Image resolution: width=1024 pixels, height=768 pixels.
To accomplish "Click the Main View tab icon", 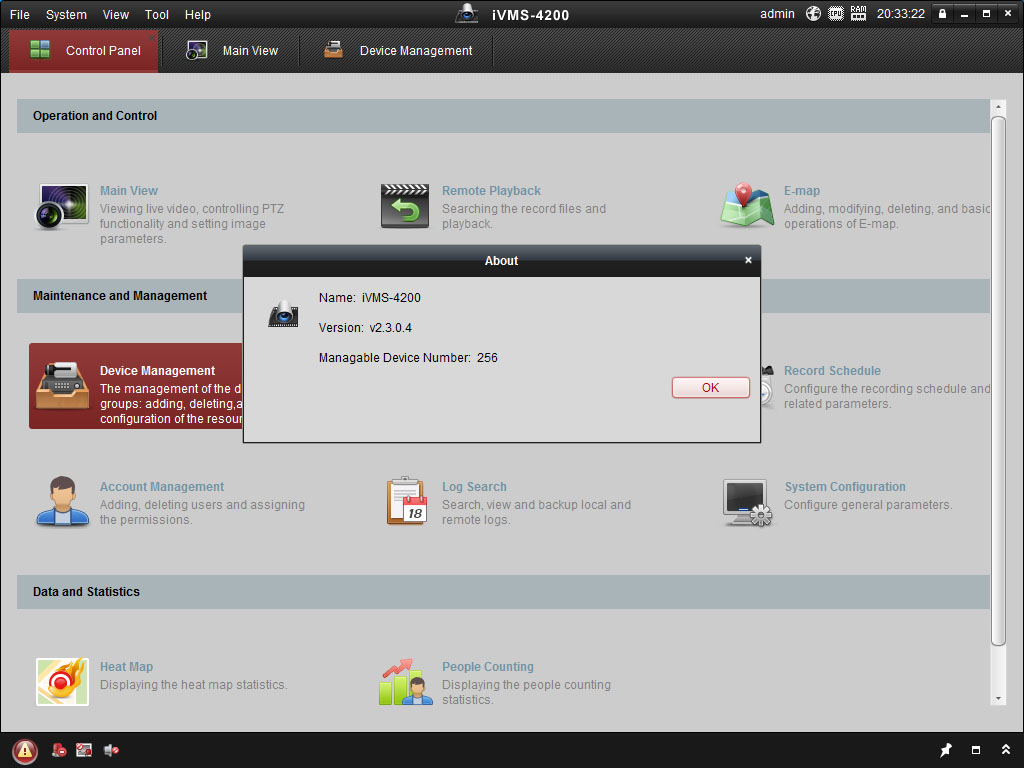I will pyautogui.click(x=197, y=50).
